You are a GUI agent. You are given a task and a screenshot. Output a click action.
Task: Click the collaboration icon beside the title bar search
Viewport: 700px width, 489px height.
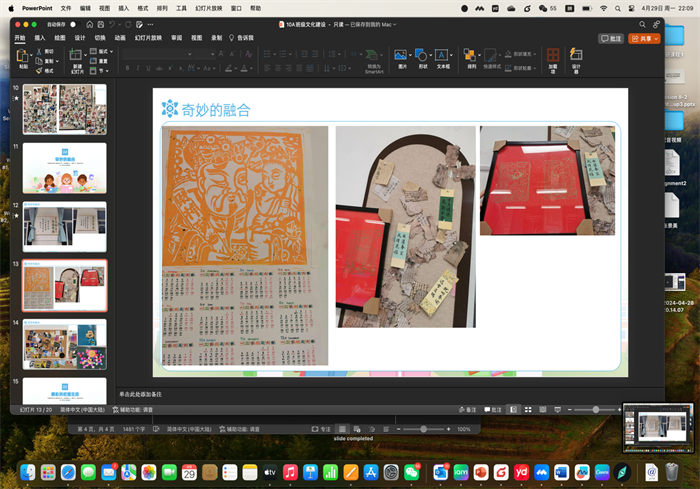[x=656, y=25]
